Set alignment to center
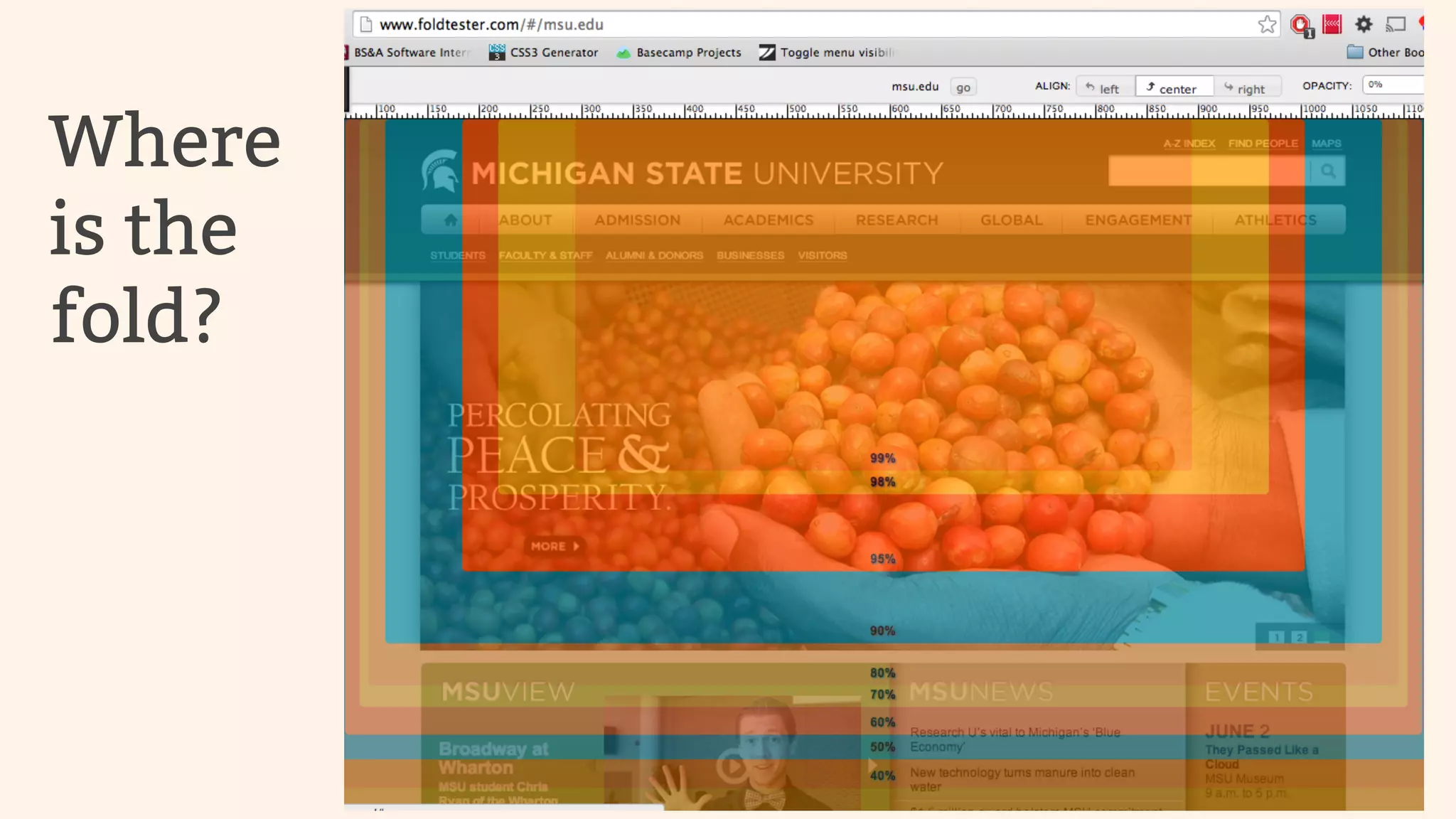Screen dimensions: 1456x819 pos(1172,88)
